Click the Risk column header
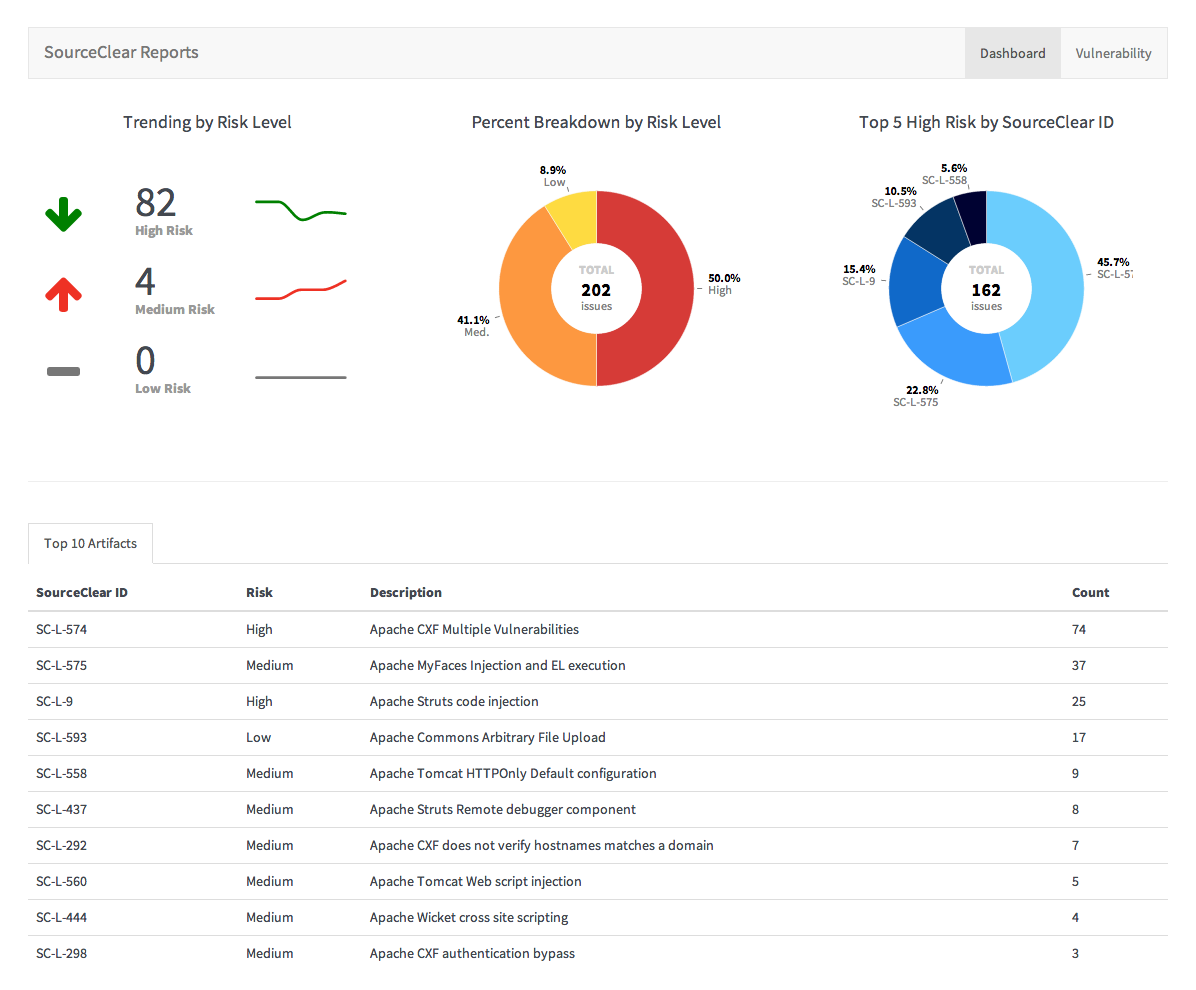 (x=259, y=592)
